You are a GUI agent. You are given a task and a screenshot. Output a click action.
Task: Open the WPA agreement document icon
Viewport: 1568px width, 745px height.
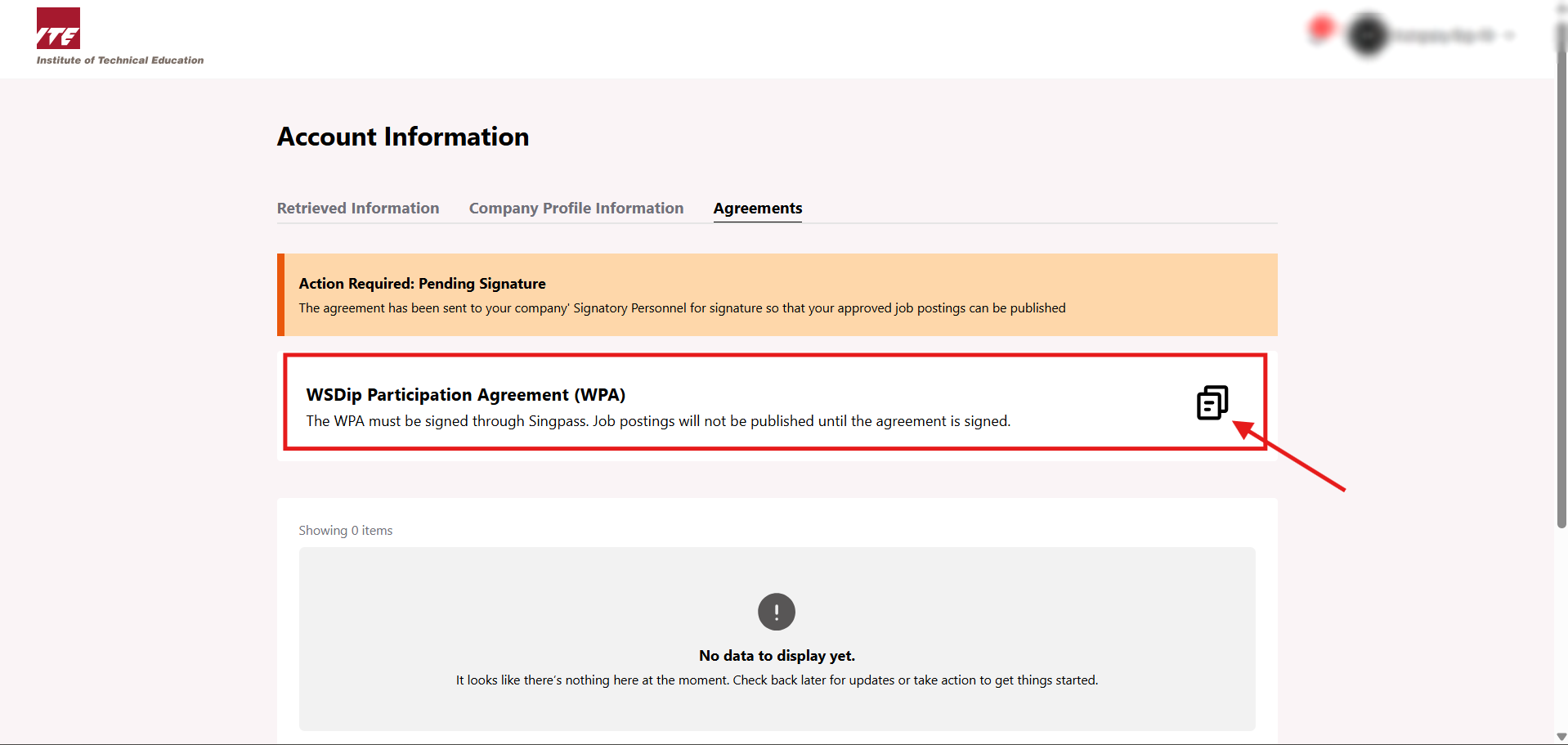click(1212, 402)
